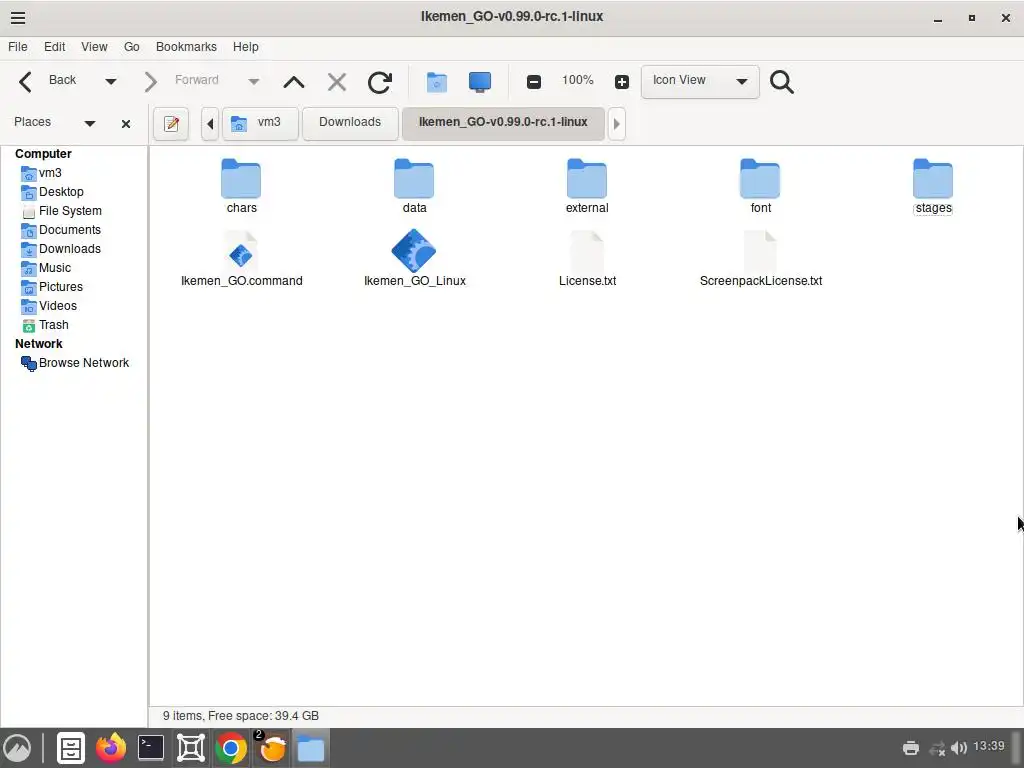
Task: Open the View menu
Action: pyautogui.click(x=94, y=47)
